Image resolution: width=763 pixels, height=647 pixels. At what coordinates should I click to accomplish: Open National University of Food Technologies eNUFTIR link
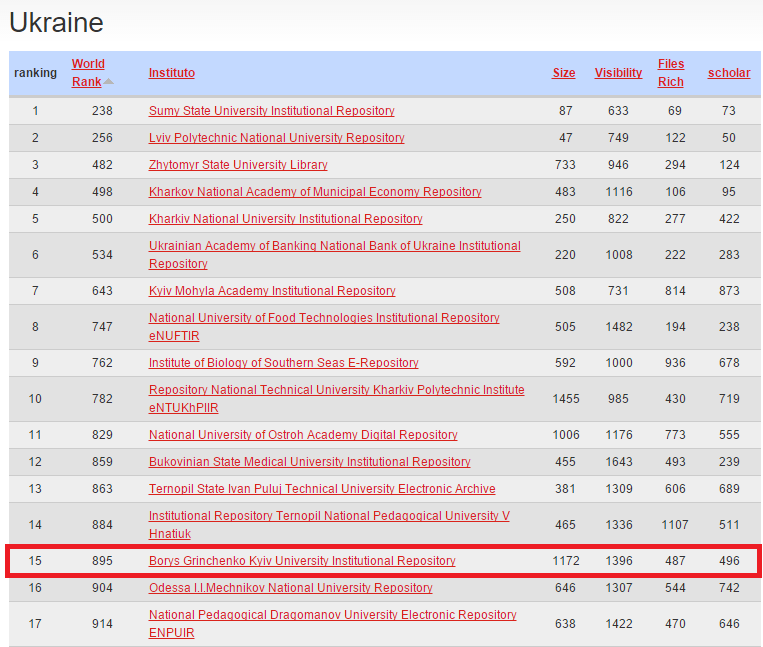tap(324, 327)
